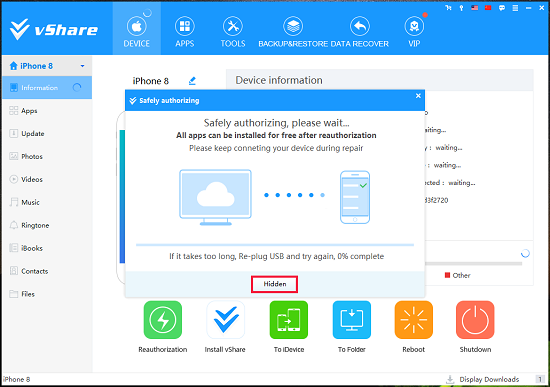
Task: Open Apps in the left sidebar
Action: click(x=47, y=111)
